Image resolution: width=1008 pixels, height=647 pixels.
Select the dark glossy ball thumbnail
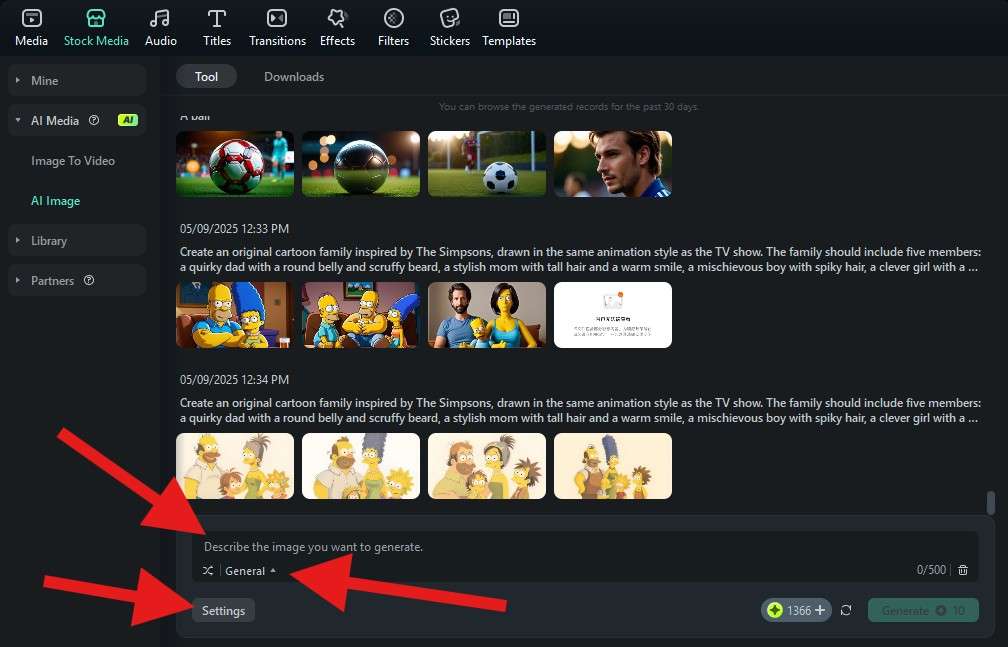coord(361,164)
